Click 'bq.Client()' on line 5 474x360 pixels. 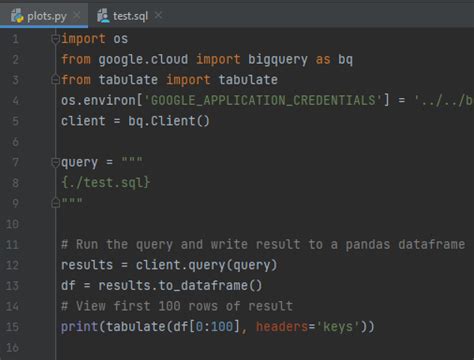pyautogui.click(x=169, y=121)
